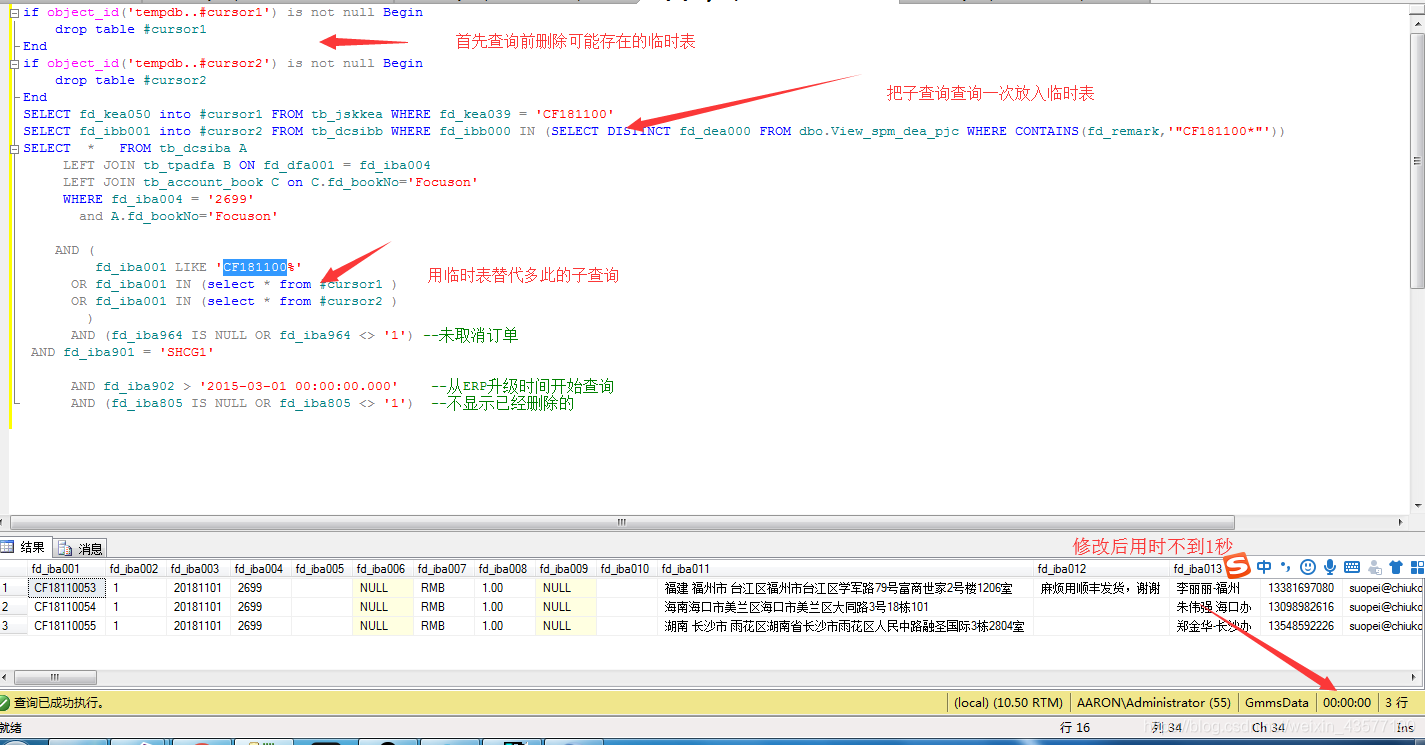The image size is (1425, 745).
Task: Select fd_iba012 column header
Action: coord(1101,569)
